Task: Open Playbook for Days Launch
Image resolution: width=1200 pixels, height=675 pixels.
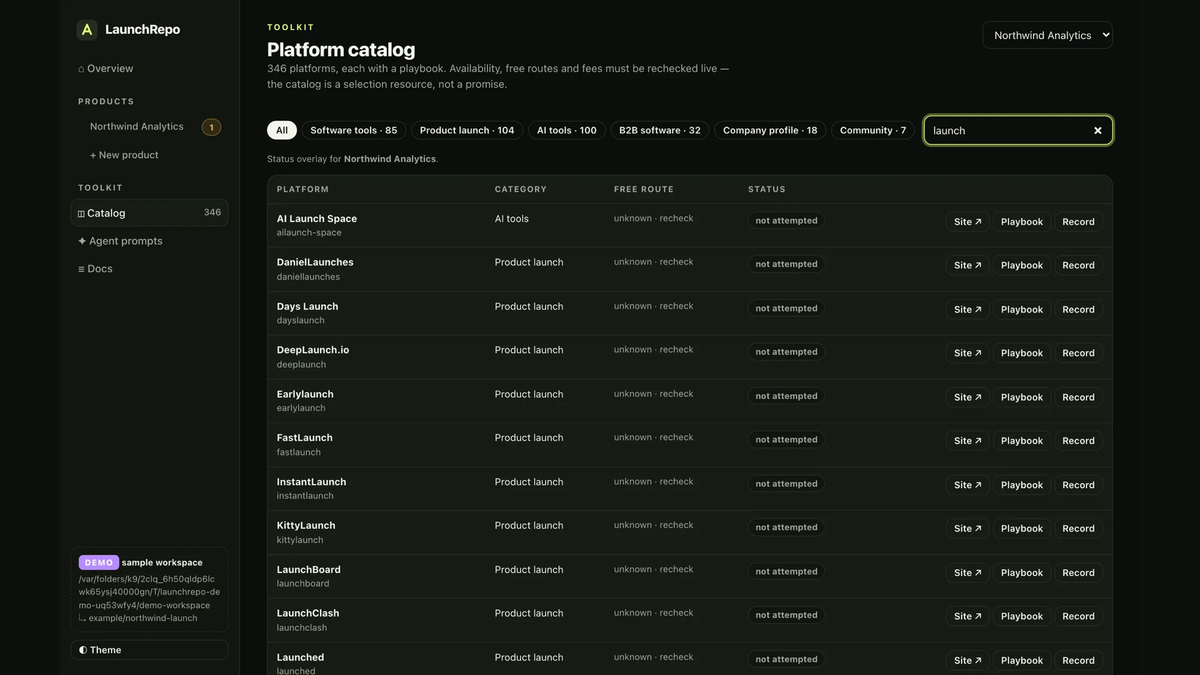Action: coord(1022,309)
